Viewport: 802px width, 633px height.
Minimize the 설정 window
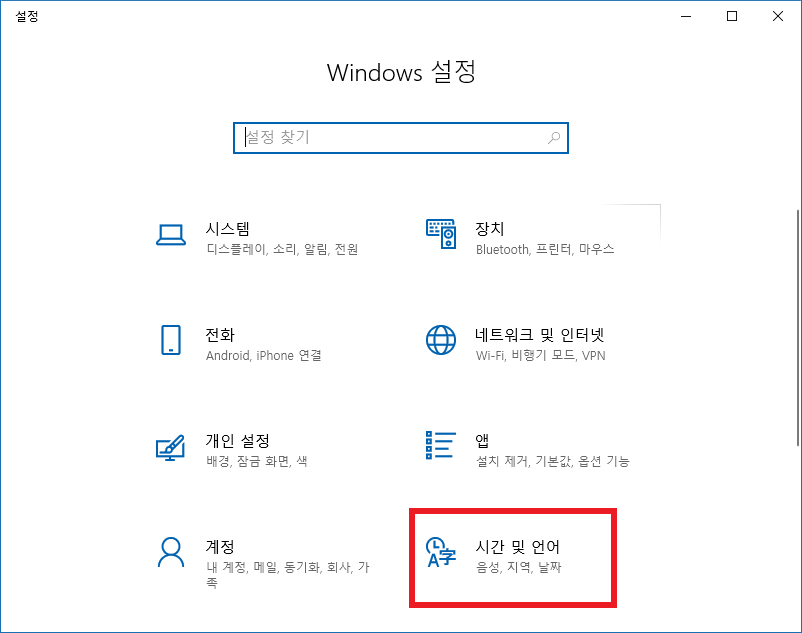[x=686, y=16]
